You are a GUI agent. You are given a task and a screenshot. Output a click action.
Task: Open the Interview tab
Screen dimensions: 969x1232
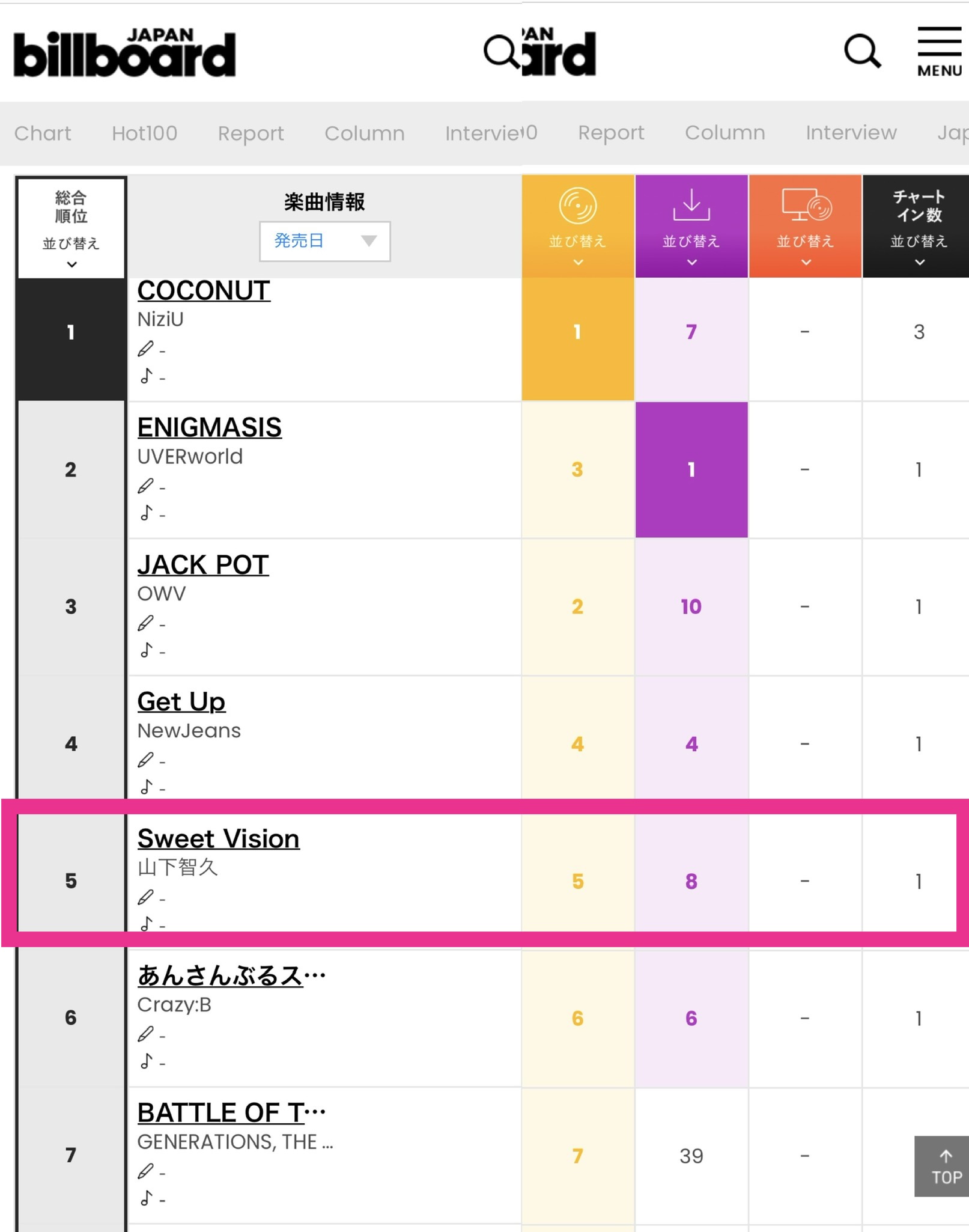(851, 132)
